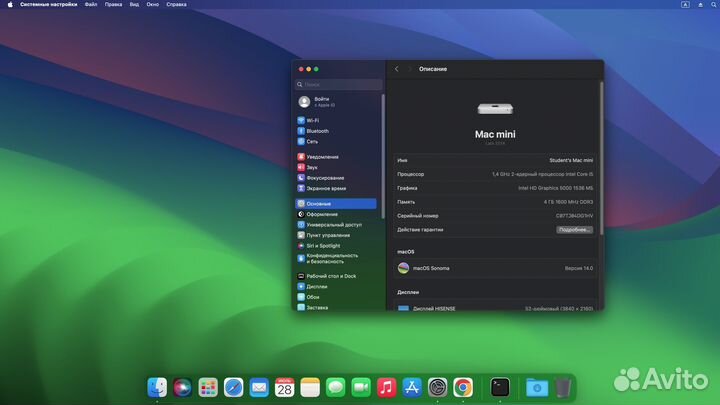Open Системные настройки menu bar item
Image resolution: width=720 pixels, height=405 pixels.
coord(49,4)
